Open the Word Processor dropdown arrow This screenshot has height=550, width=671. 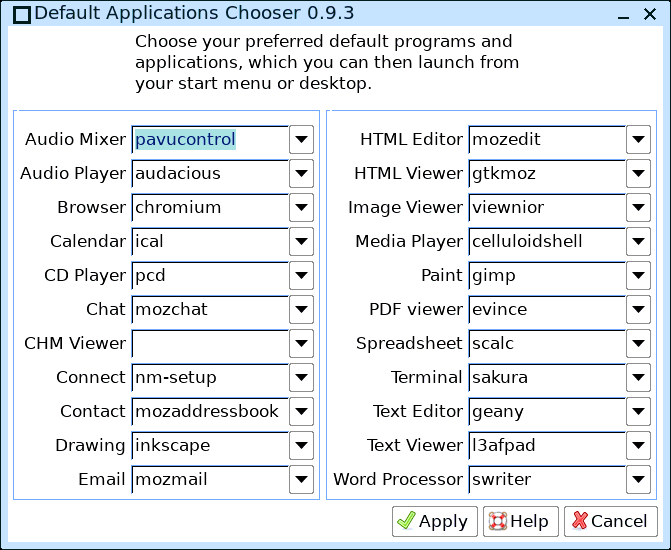coord(638,479)
